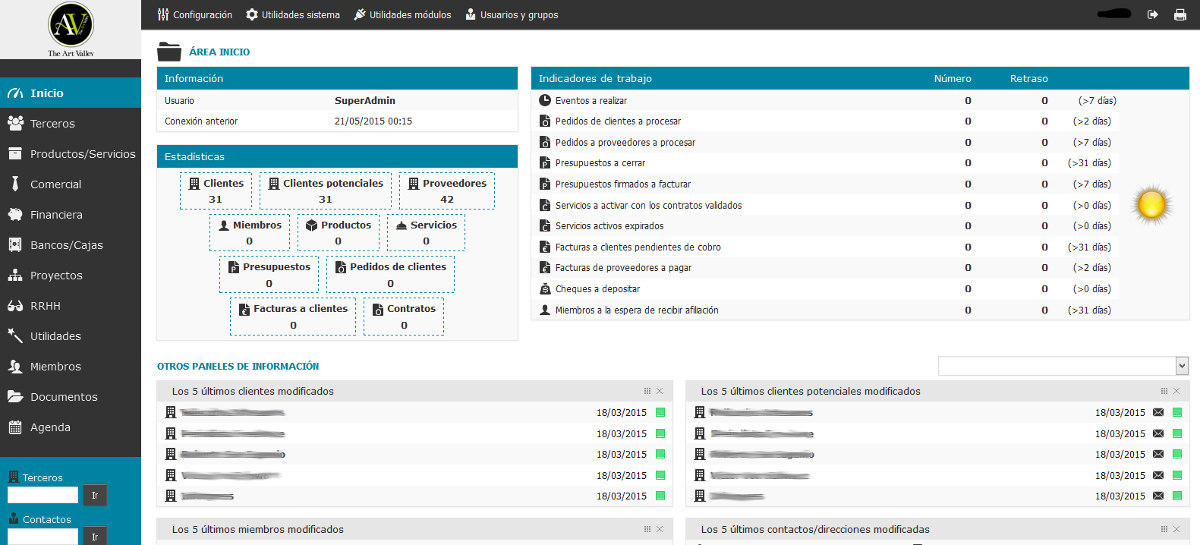
Task: Open the Financiera sidebar section
Action: [70, 215]
